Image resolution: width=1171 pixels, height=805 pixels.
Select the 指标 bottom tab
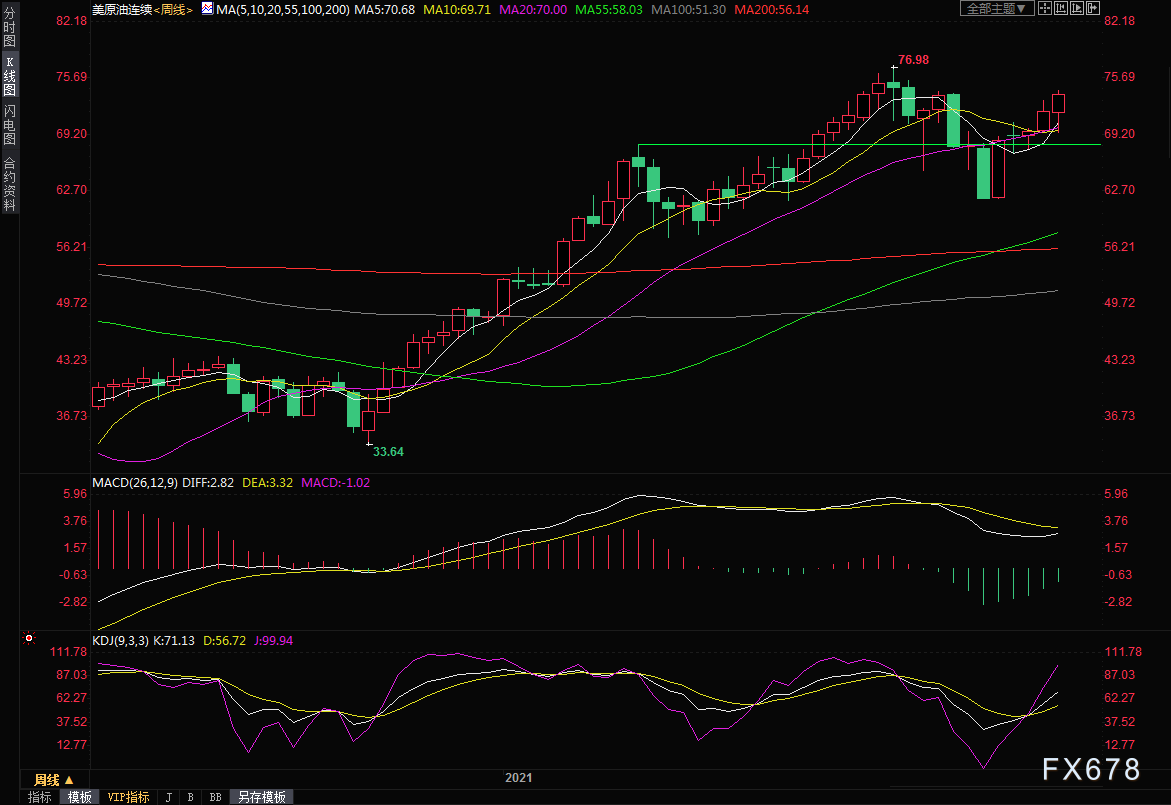point(40,797)
